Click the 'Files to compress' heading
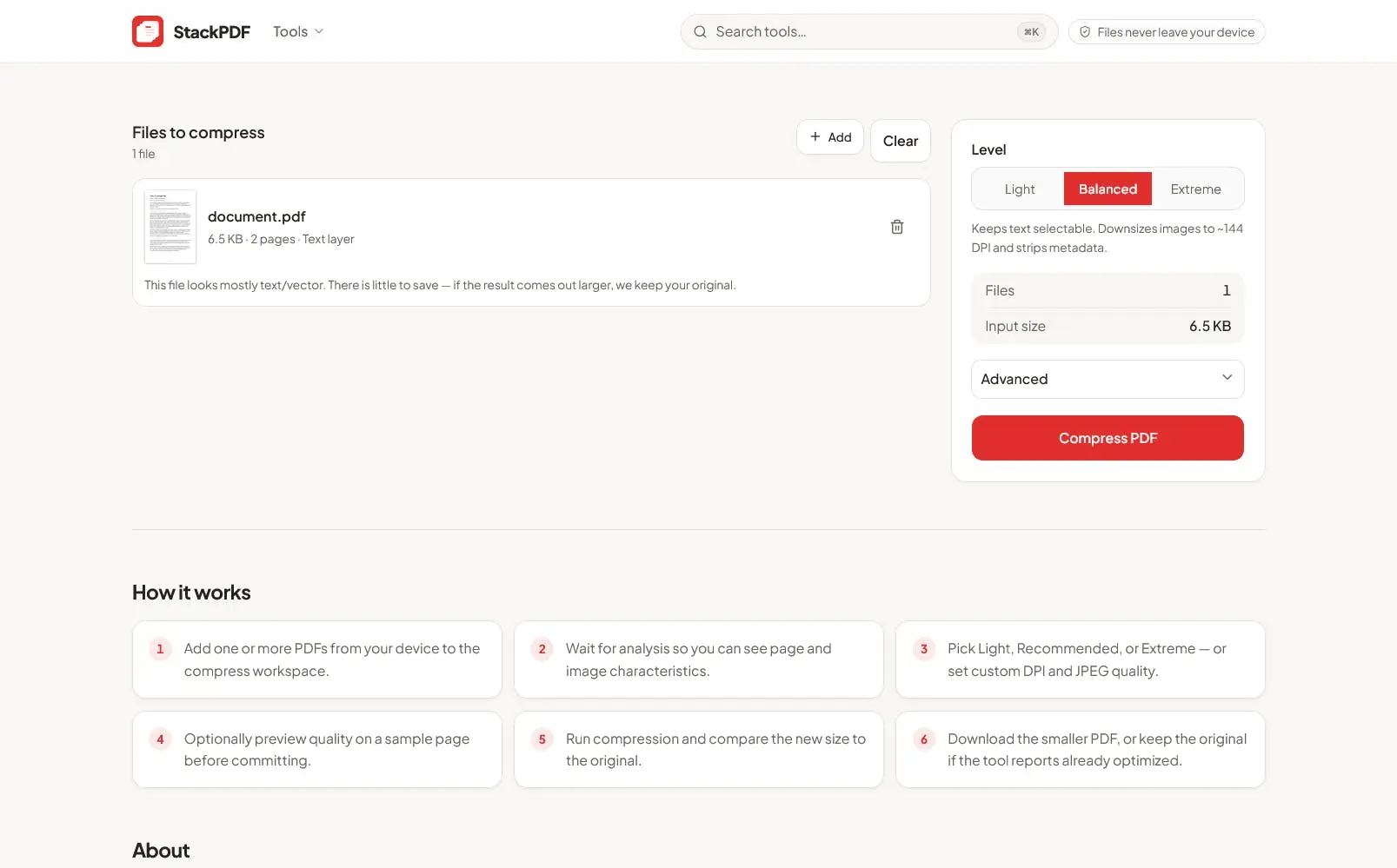Image resolution: width=1397 pixels, height=868 pixels. (x=198, y=132)
